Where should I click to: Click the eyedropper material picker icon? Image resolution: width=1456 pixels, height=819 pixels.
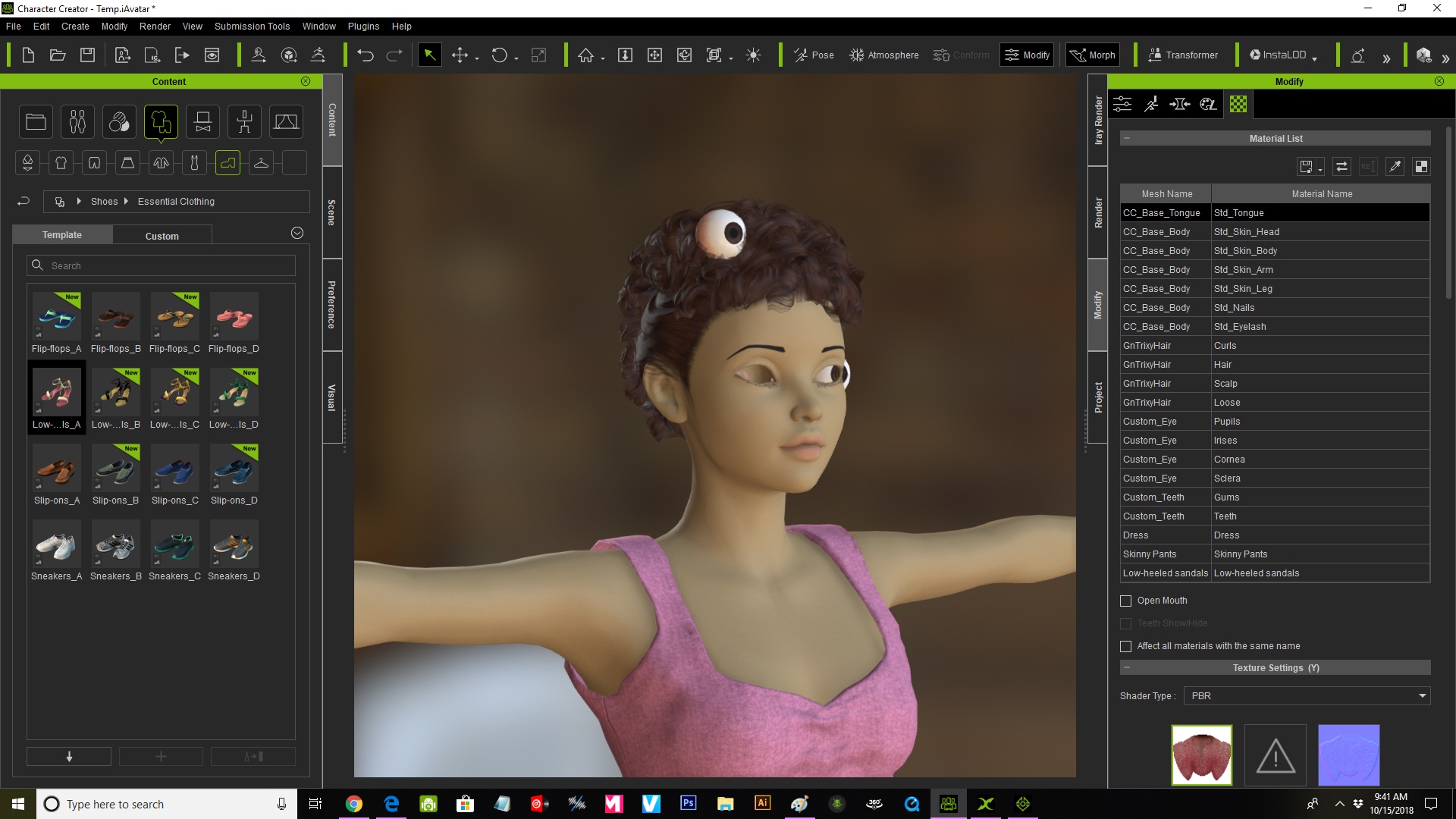point(1395,167)
